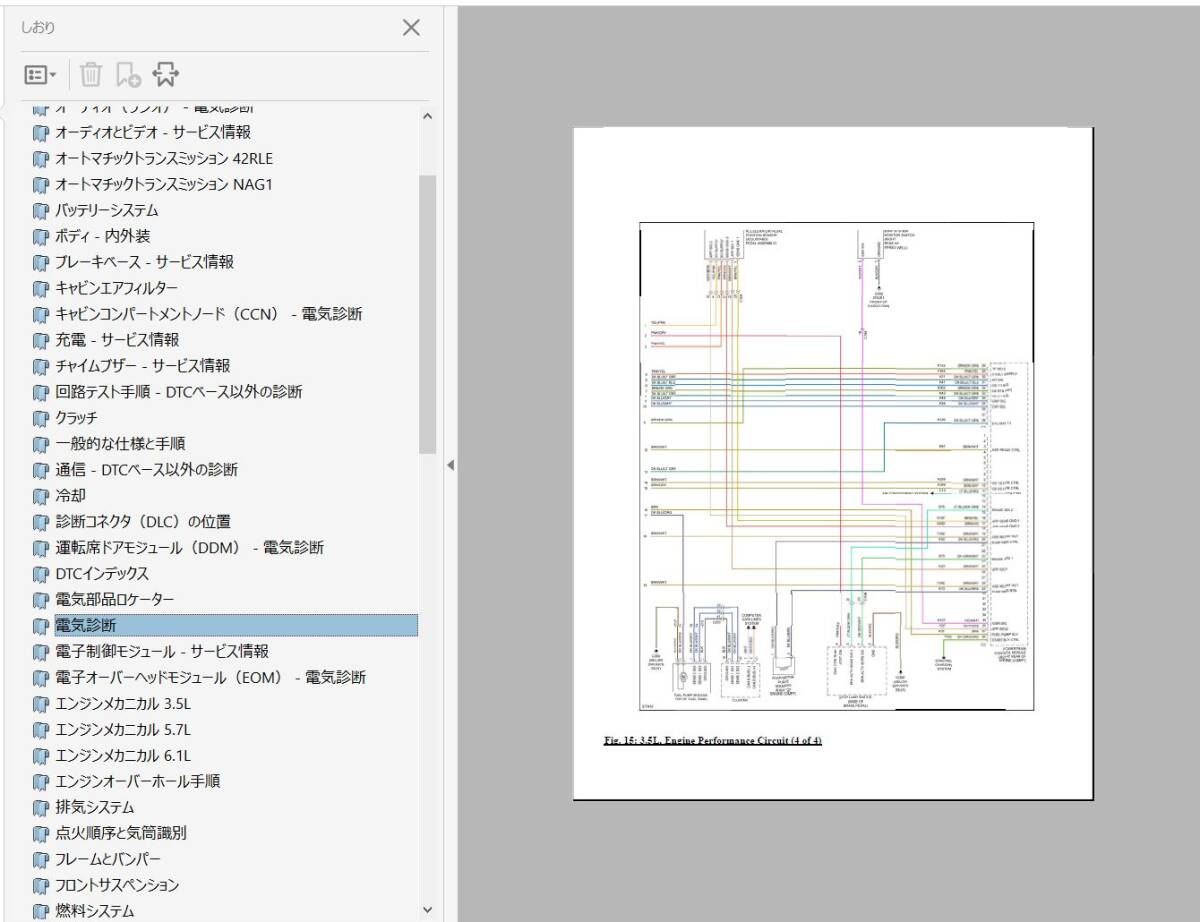Add a new bookmark
The width and height of the screenshot is (1200, 922).
[x=128, y=74]
